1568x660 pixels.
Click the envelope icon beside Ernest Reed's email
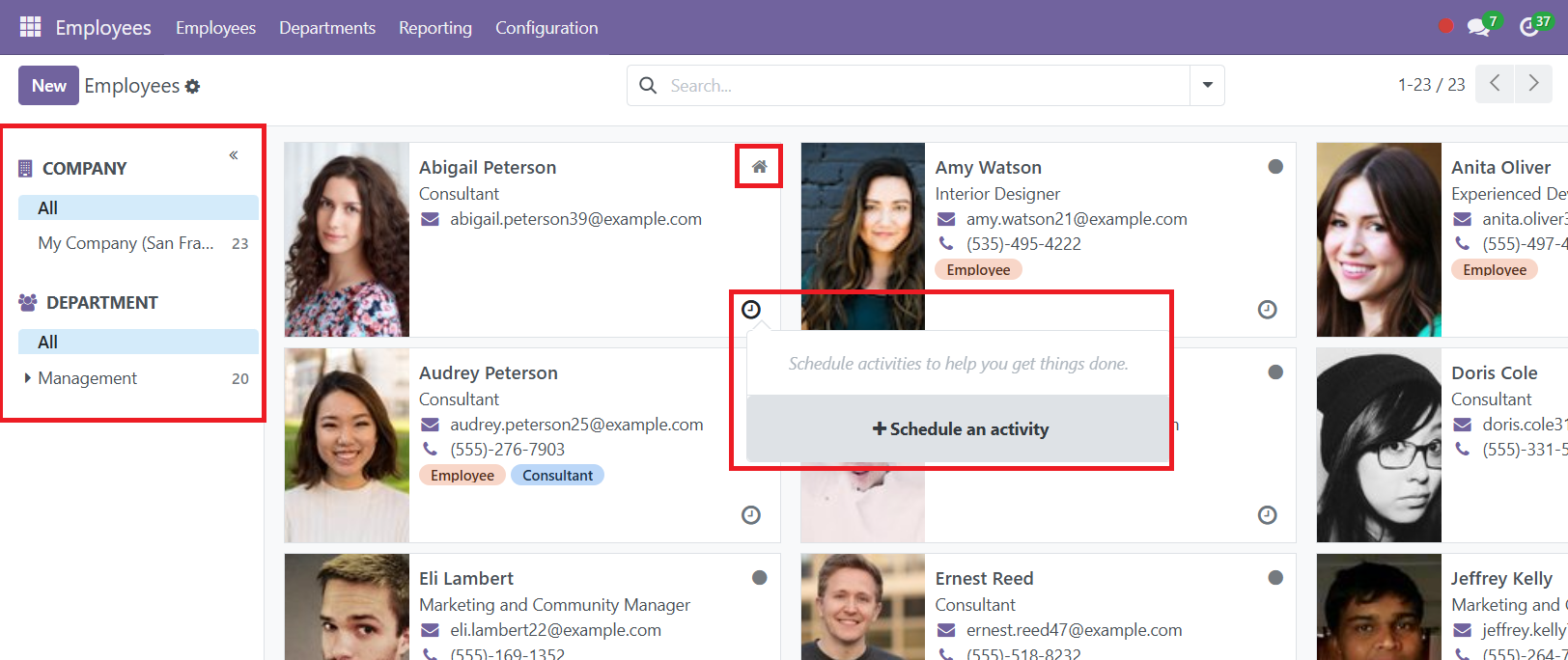(946, 630)
